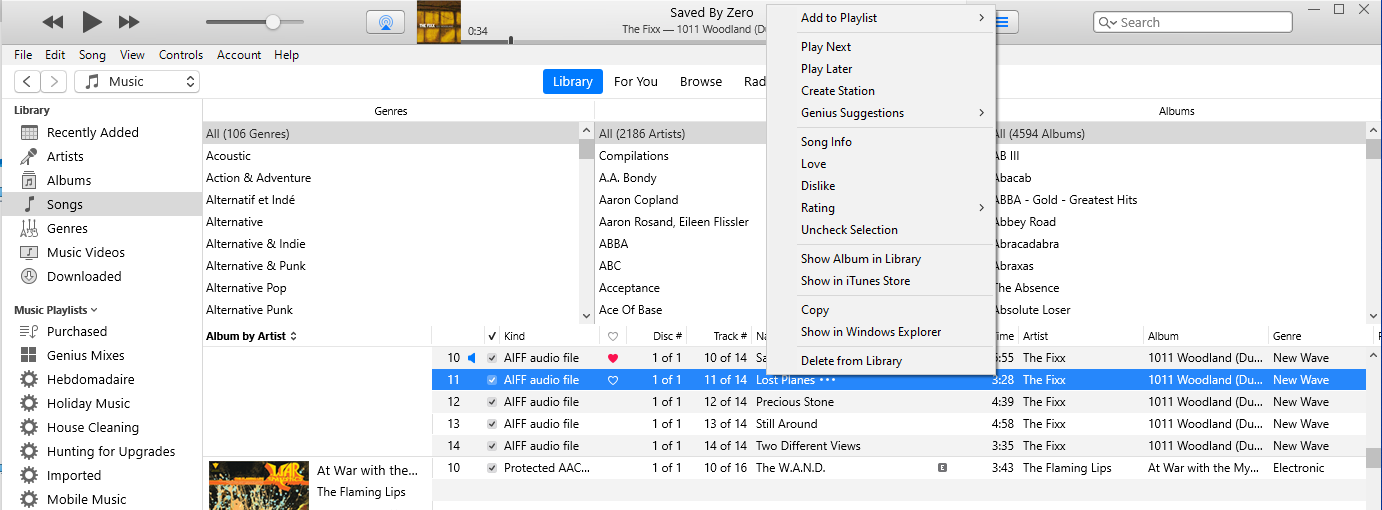The width and height of the screenshot is (1382, 510).
Task: Open the Holiday Music smart playlist
Action: (88, 403)
